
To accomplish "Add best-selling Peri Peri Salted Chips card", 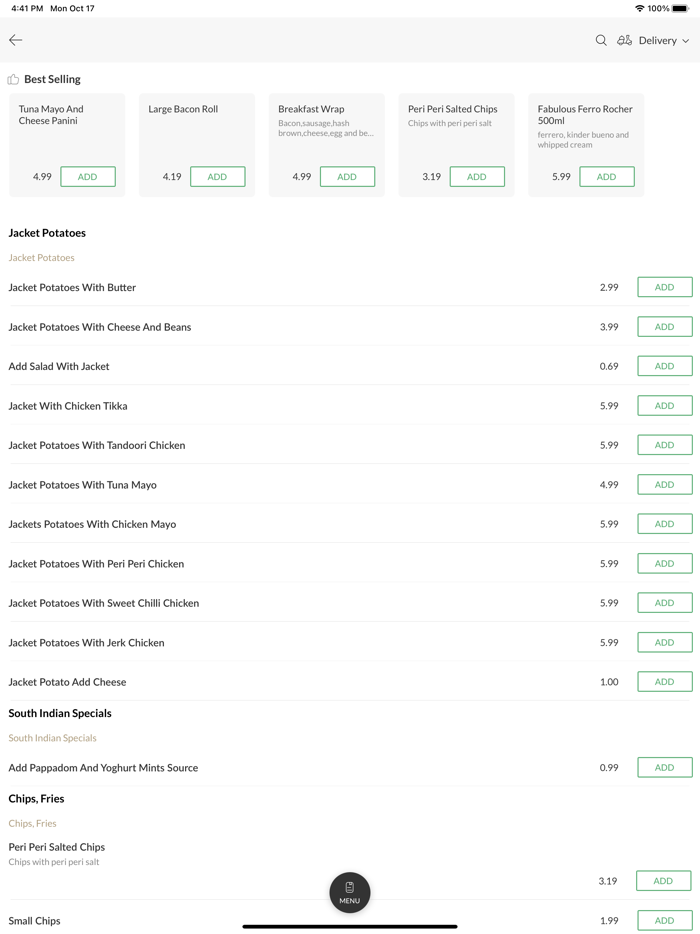I will click(477, 177).
